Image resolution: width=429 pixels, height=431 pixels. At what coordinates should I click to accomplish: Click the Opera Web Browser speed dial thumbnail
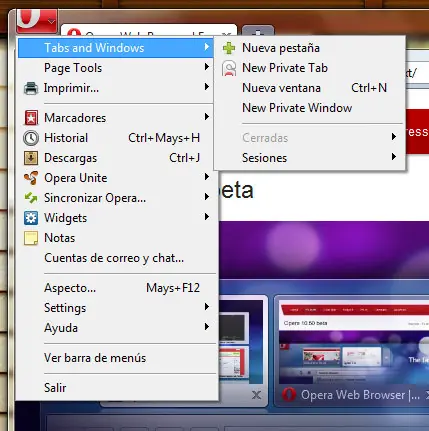352,351
